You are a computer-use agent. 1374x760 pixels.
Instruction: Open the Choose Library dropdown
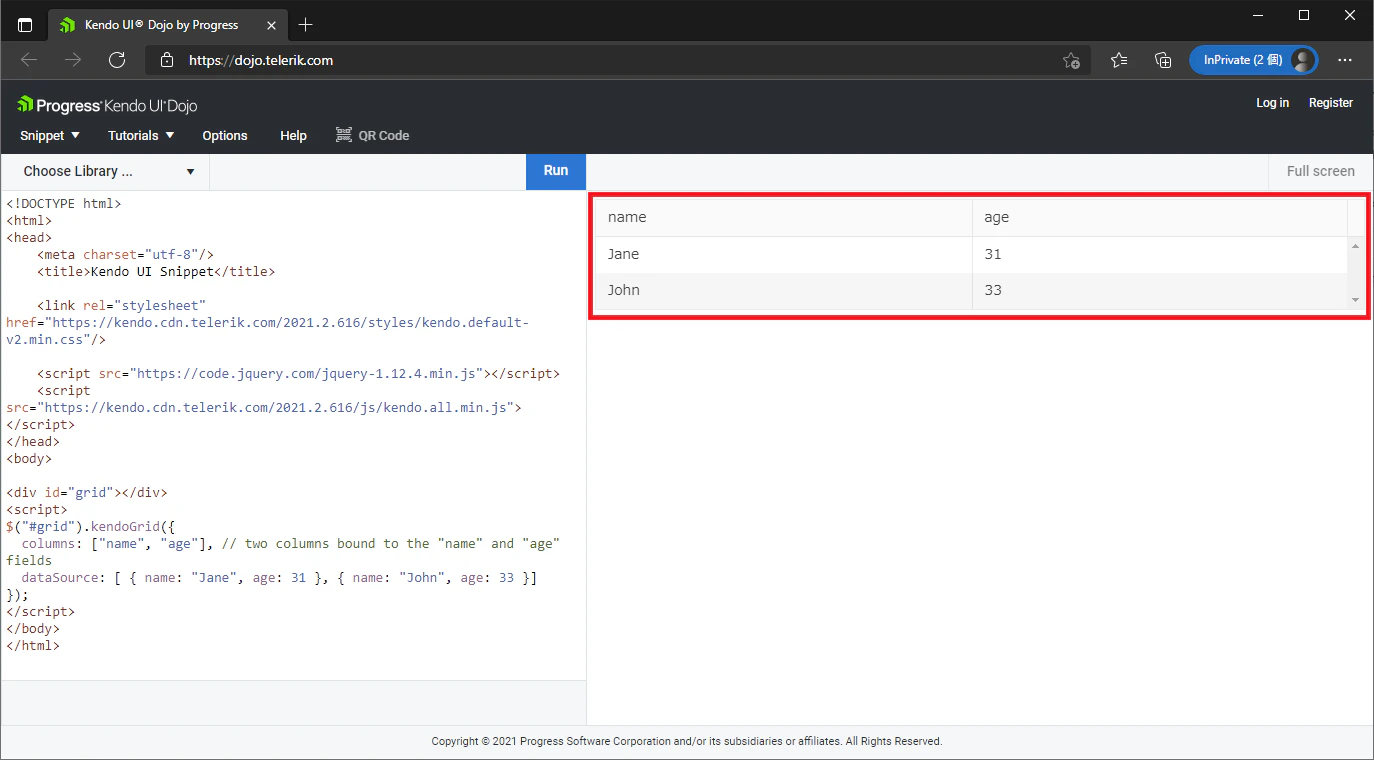[x=106, y=171]
